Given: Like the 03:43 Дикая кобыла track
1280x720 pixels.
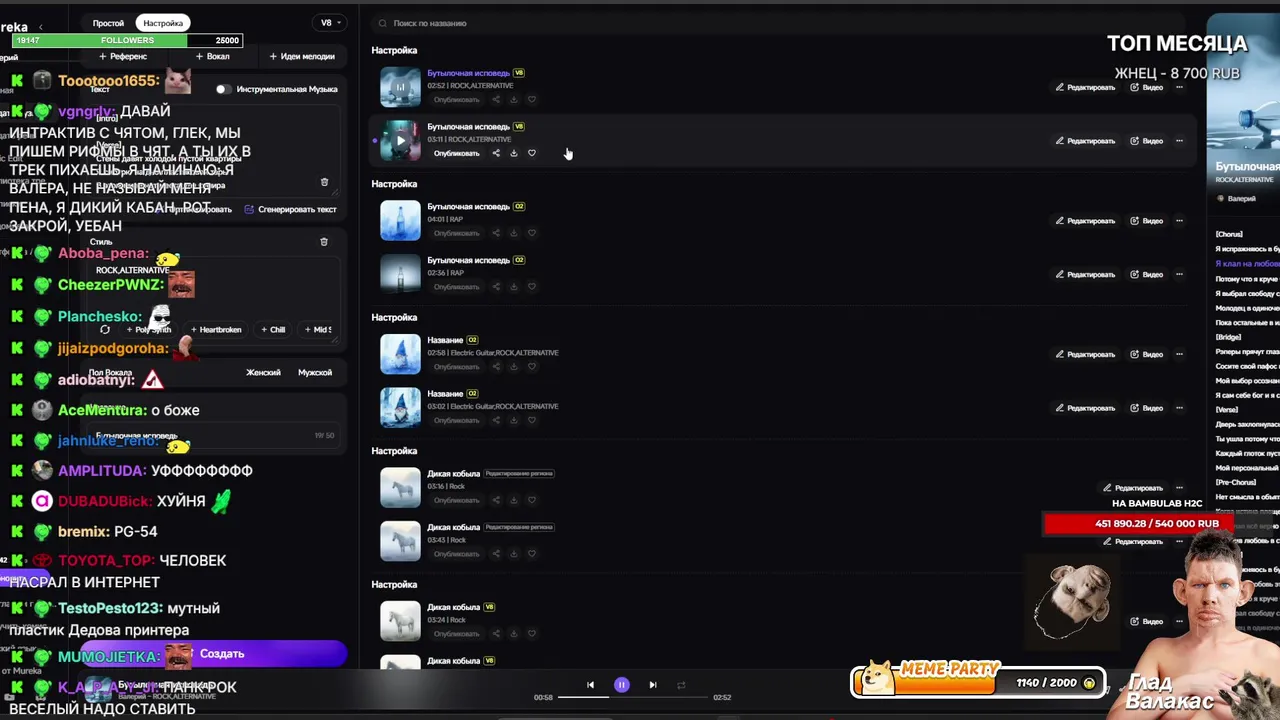Looking at the screenshot, I should click(x=532, y=554).
